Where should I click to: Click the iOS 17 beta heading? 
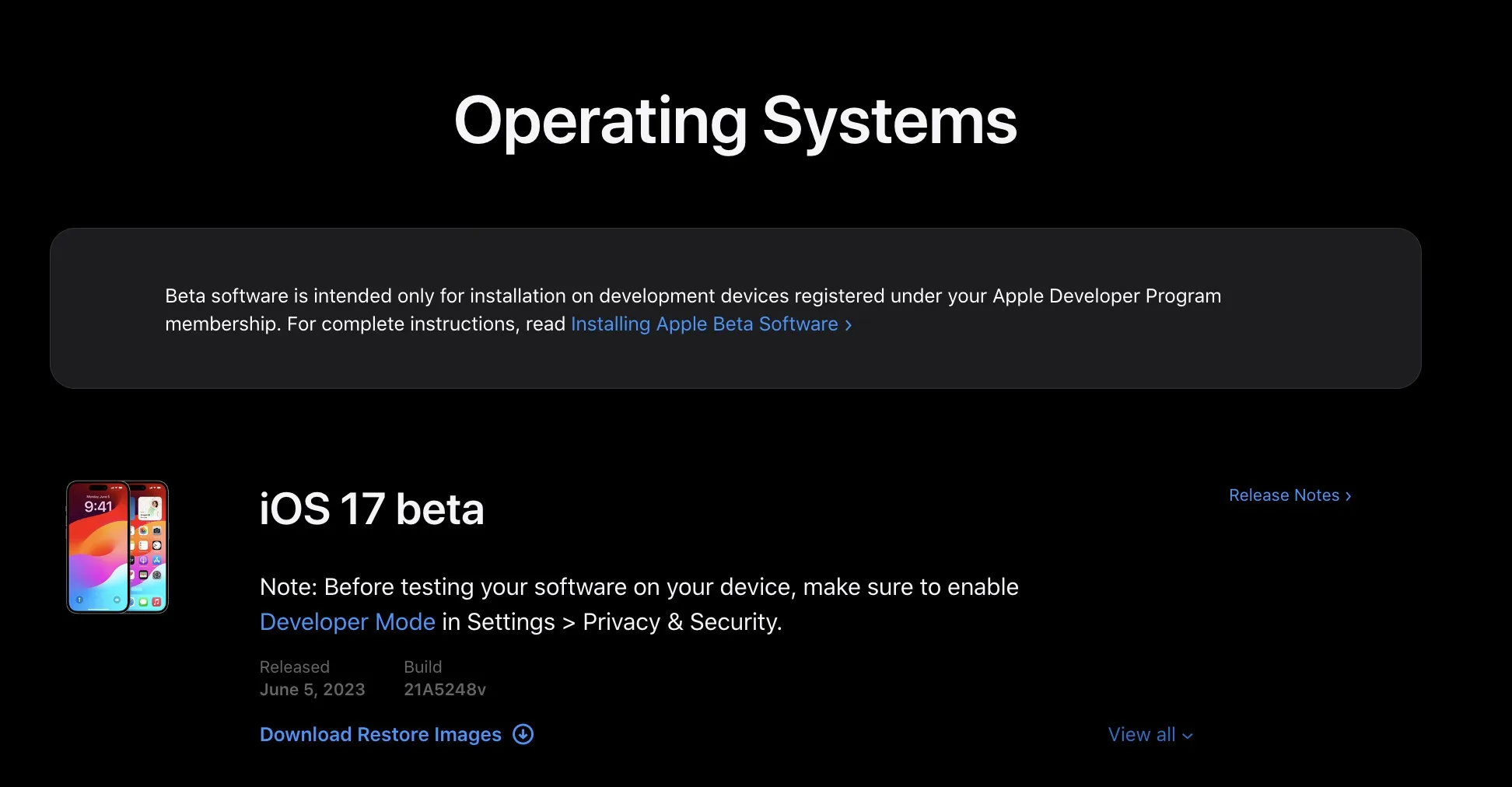pos(372,509)
